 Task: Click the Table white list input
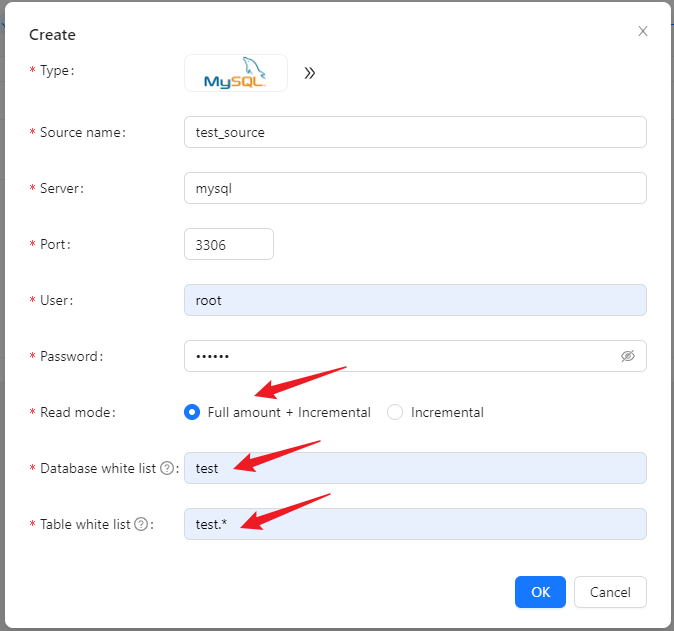point(415,524)
